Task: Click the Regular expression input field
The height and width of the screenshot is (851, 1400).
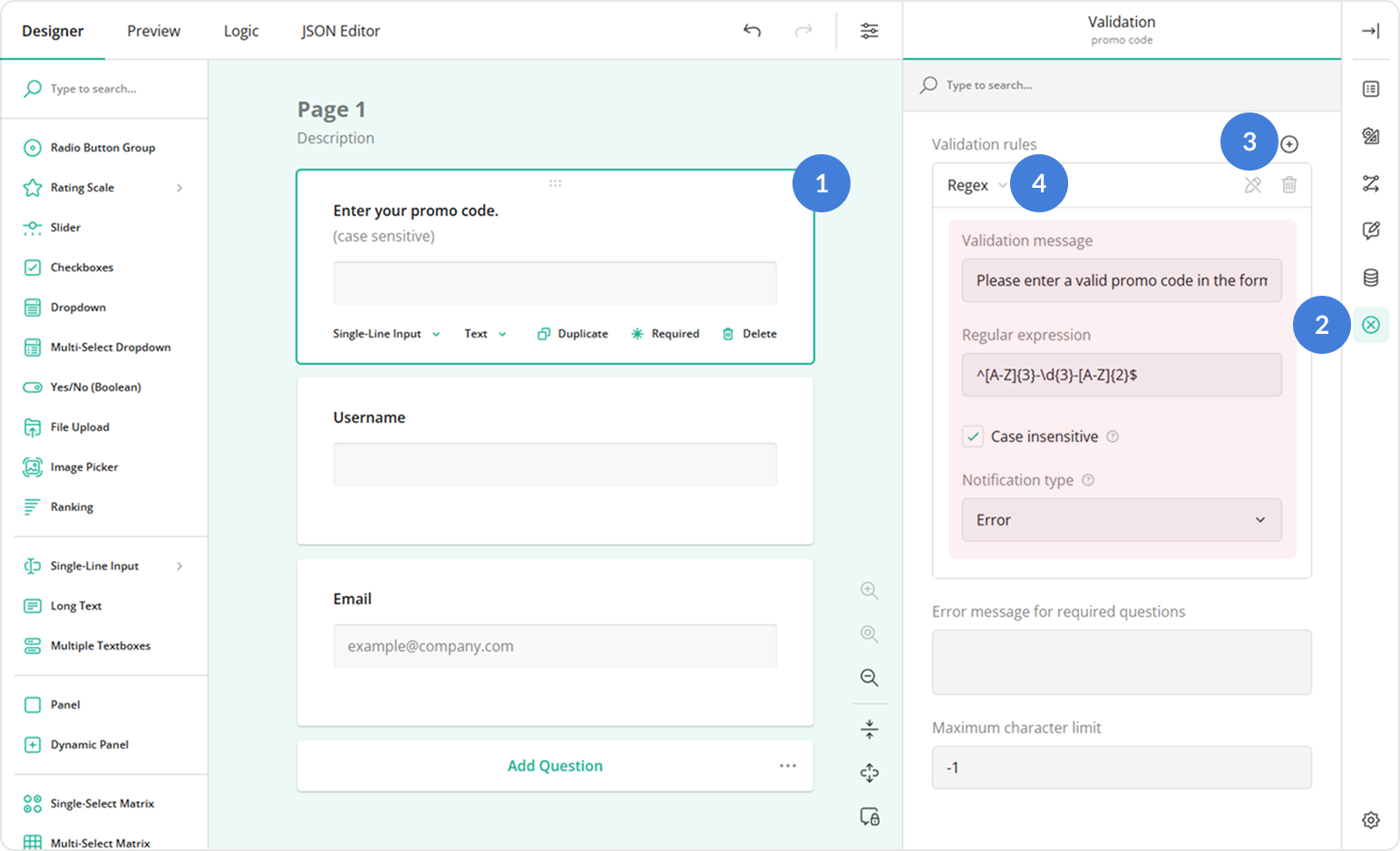Action: pyautogui.click(x=1121, y=375)
